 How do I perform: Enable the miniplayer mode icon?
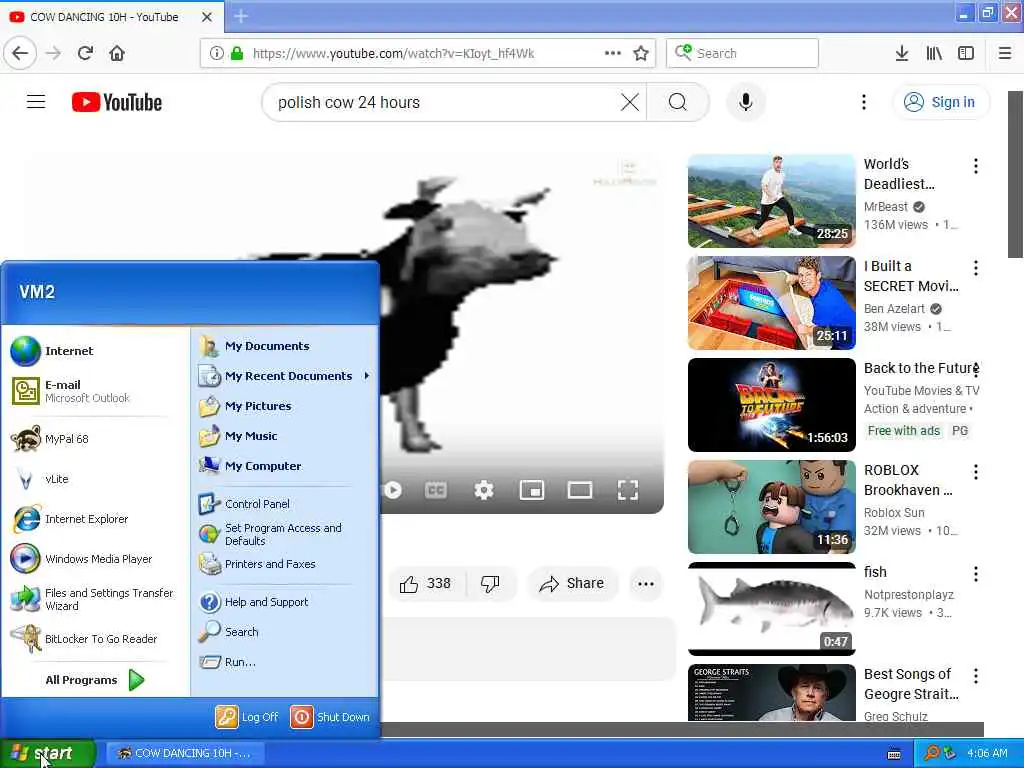coord(532,490)
